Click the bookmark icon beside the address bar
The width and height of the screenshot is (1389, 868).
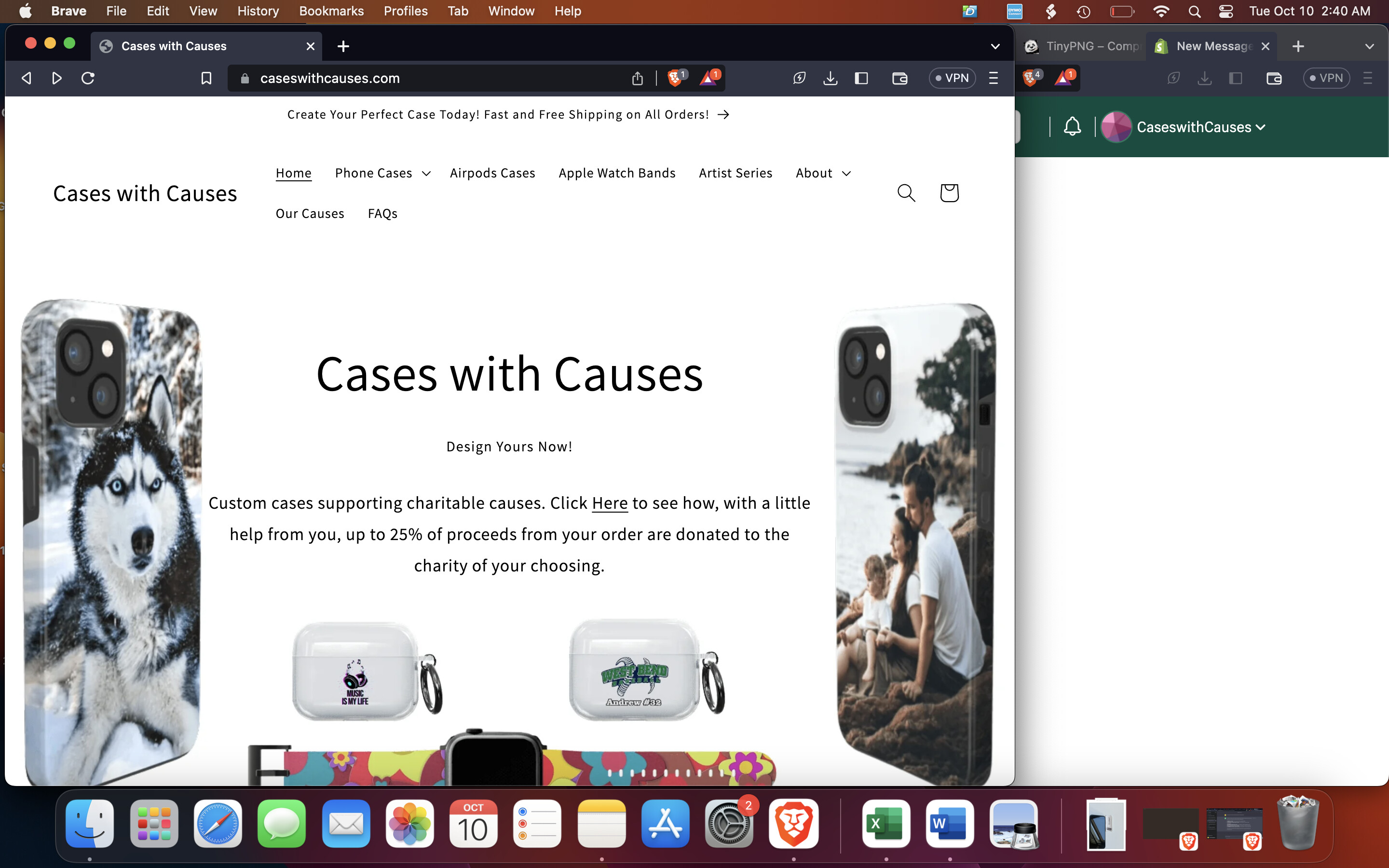point(206,78)
